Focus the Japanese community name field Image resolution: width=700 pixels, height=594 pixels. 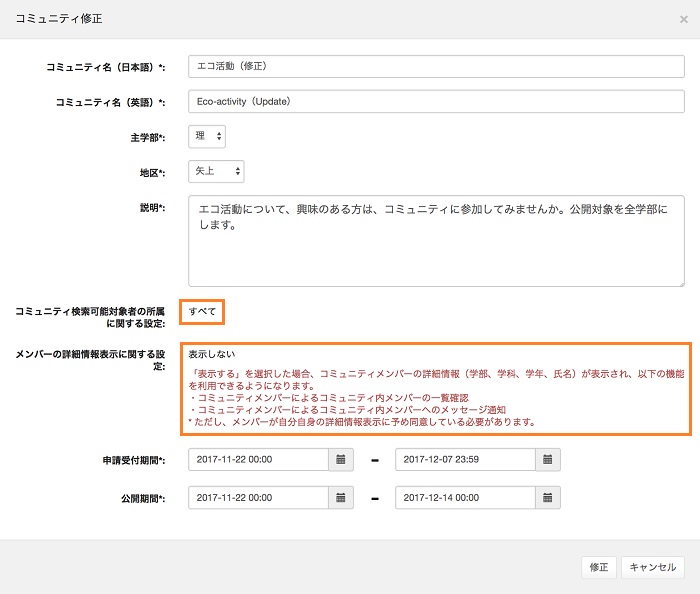(x=435, y=66)
